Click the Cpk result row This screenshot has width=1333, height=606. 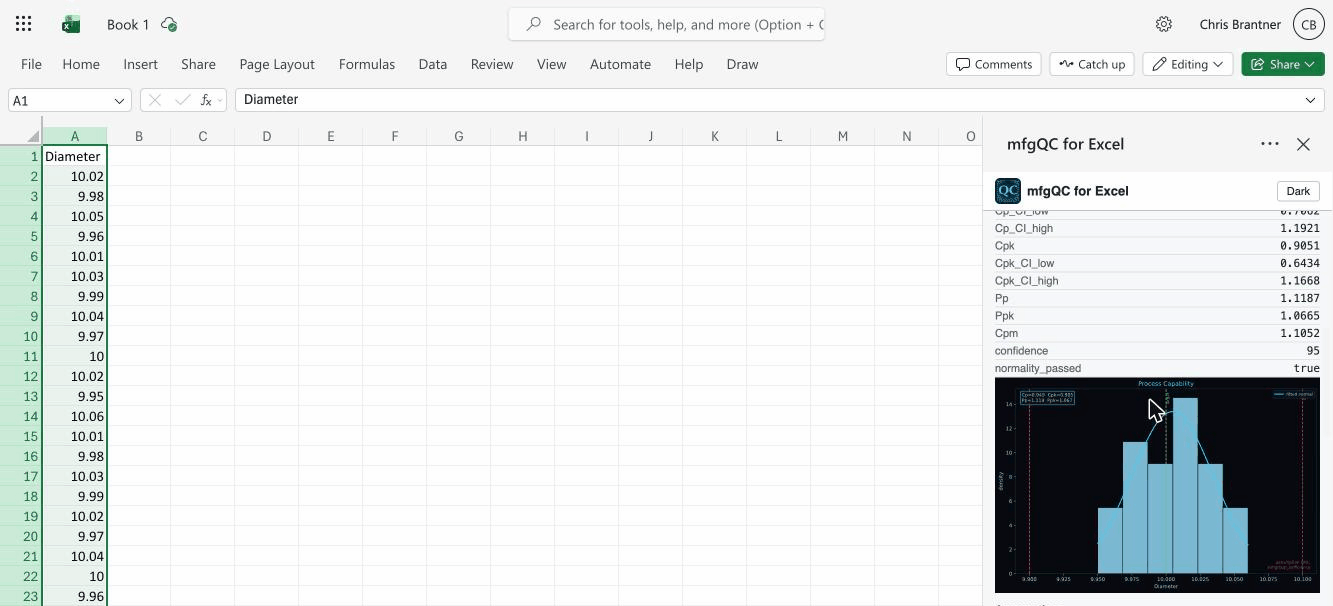1157,246
